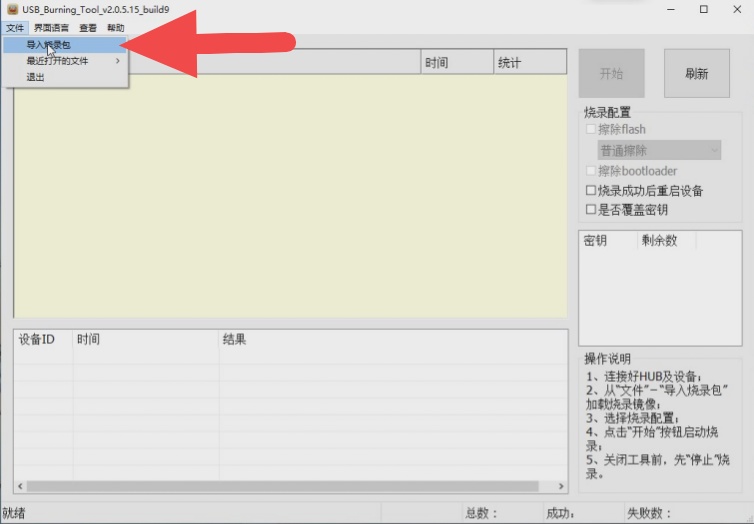
Task: Open the 查看 menu
Action: [88, 28]
